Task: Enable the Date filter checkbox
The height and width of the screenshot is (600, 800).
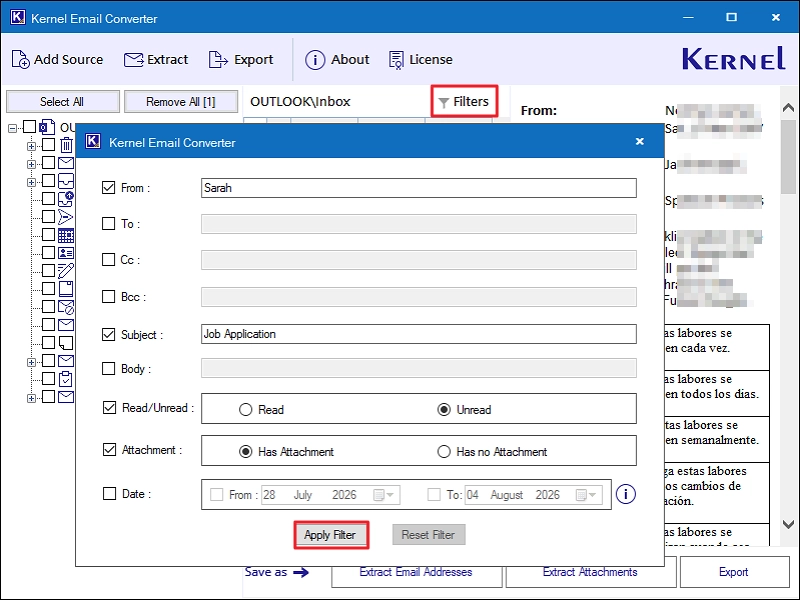Action: point(109,493)
